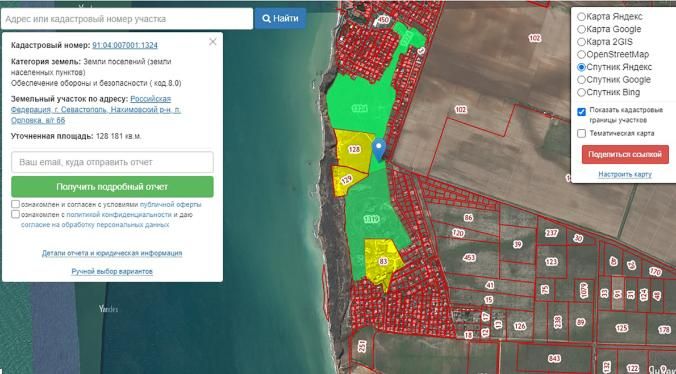Click parcel label 170 on map
The height and width of the screenshot is (374, 676).
pyautogui.click(x=655, y=272)
